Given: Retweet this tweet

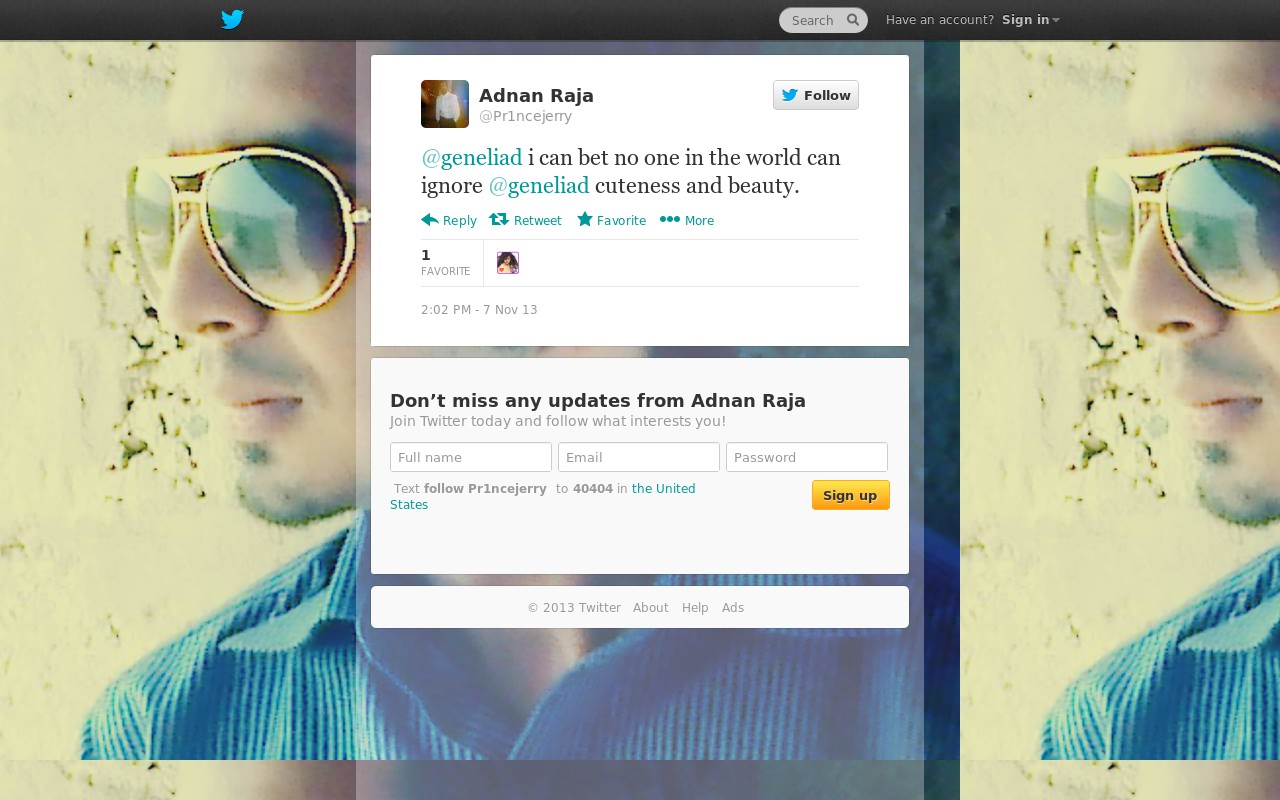Looking at the screenshot, I should tap(525, 220).
